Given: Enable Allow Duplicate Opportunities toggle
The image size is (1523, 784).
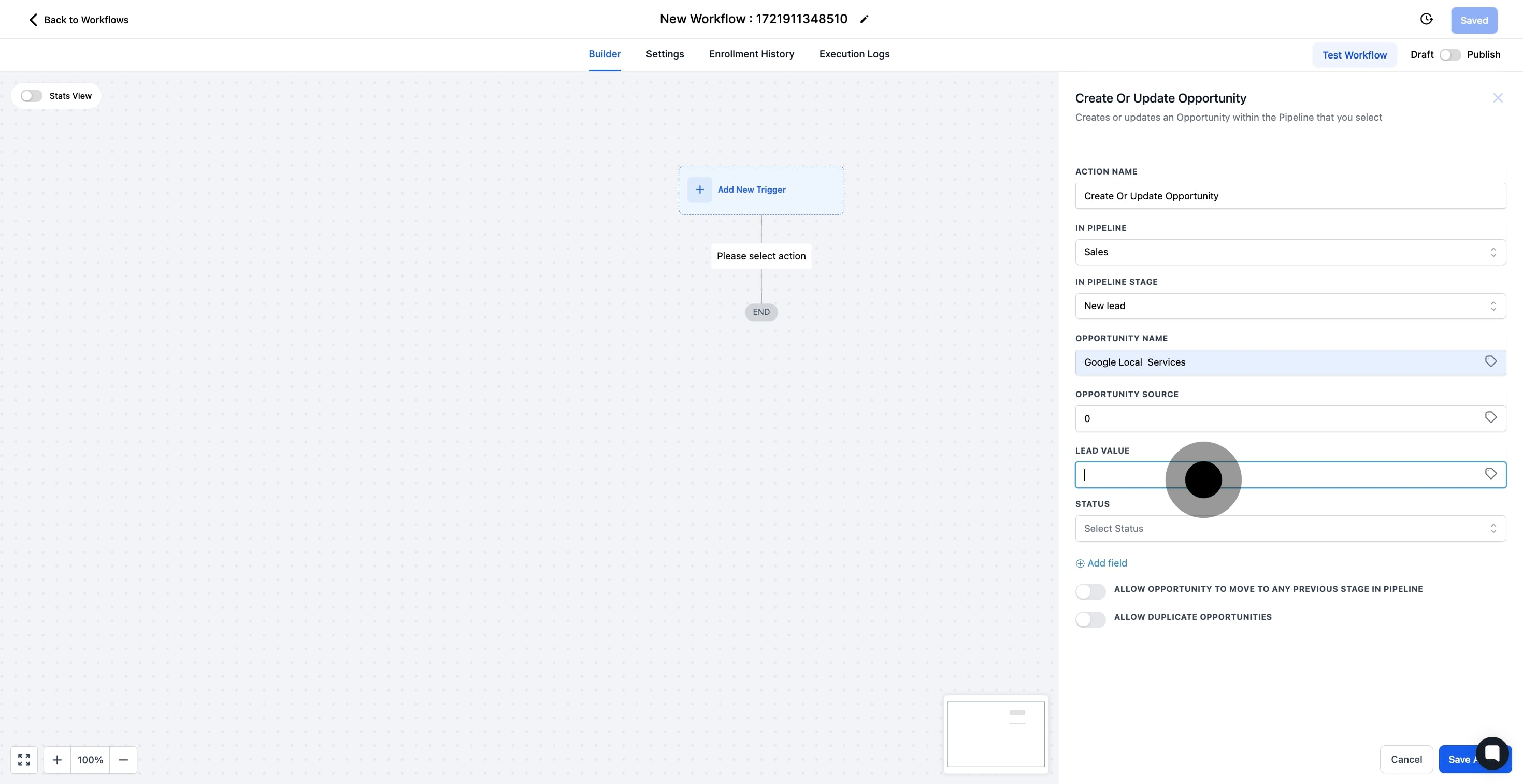Looking at the screenshot, I should coord(1089,619).
